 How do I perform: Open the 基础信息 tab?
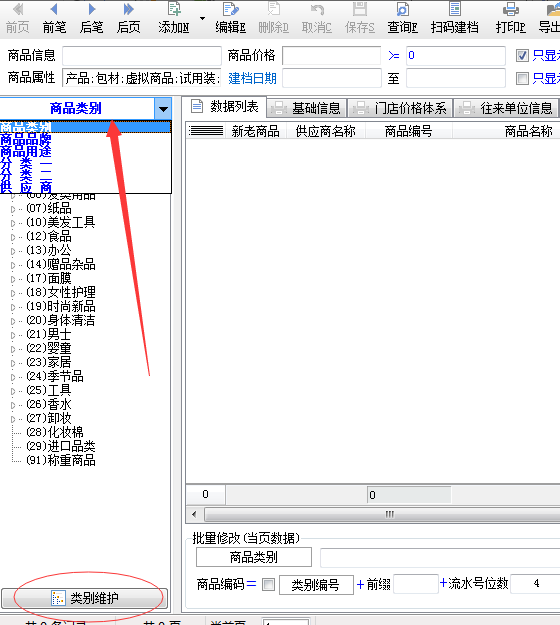coord(307,108)
